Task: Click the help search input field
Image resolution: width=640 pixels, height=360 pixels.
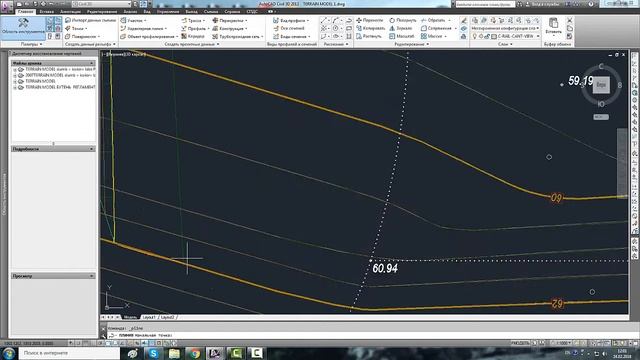Action: pos(485,4)
